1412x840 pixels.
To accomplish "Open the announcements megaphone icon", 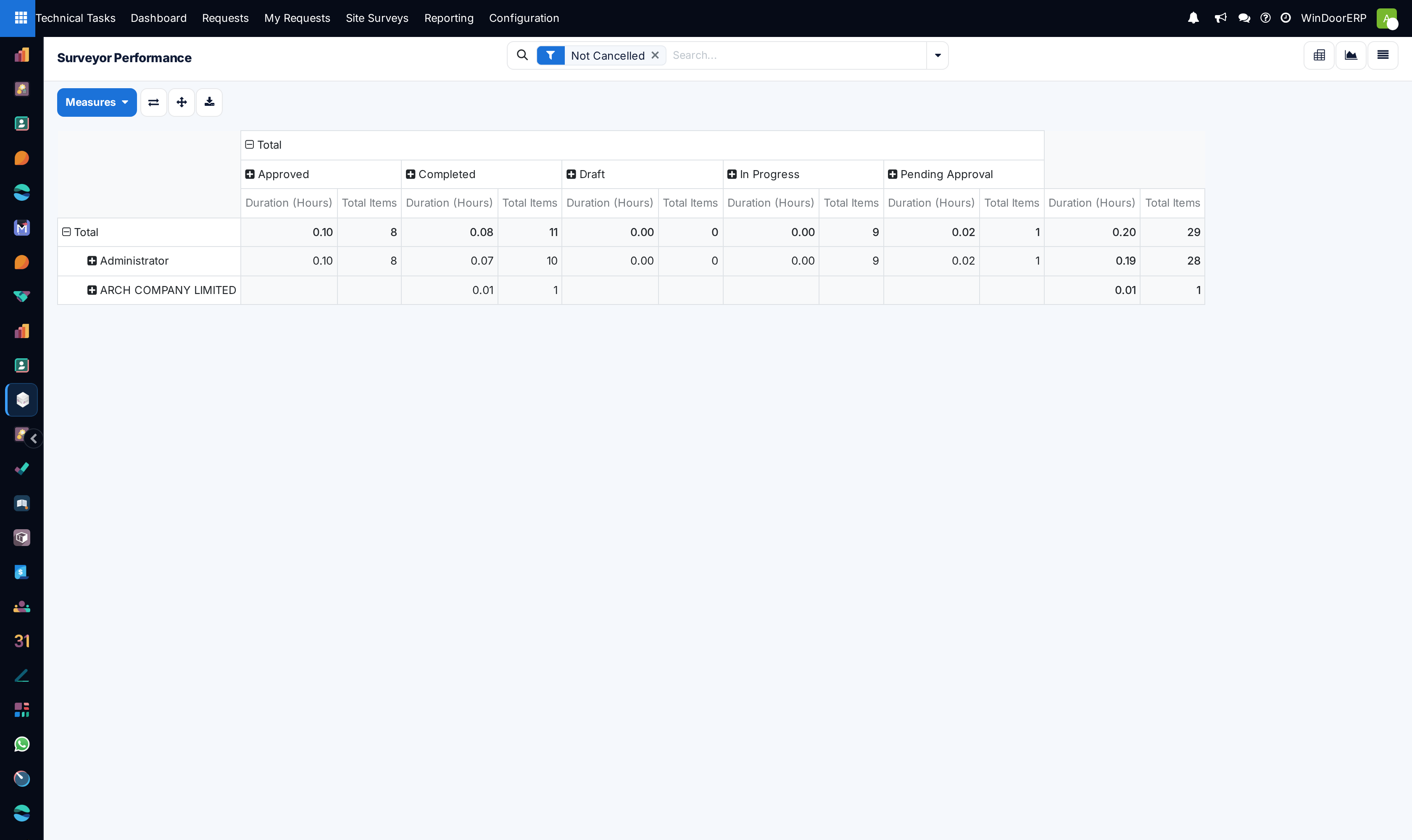I will click(x=1220, y=18).
